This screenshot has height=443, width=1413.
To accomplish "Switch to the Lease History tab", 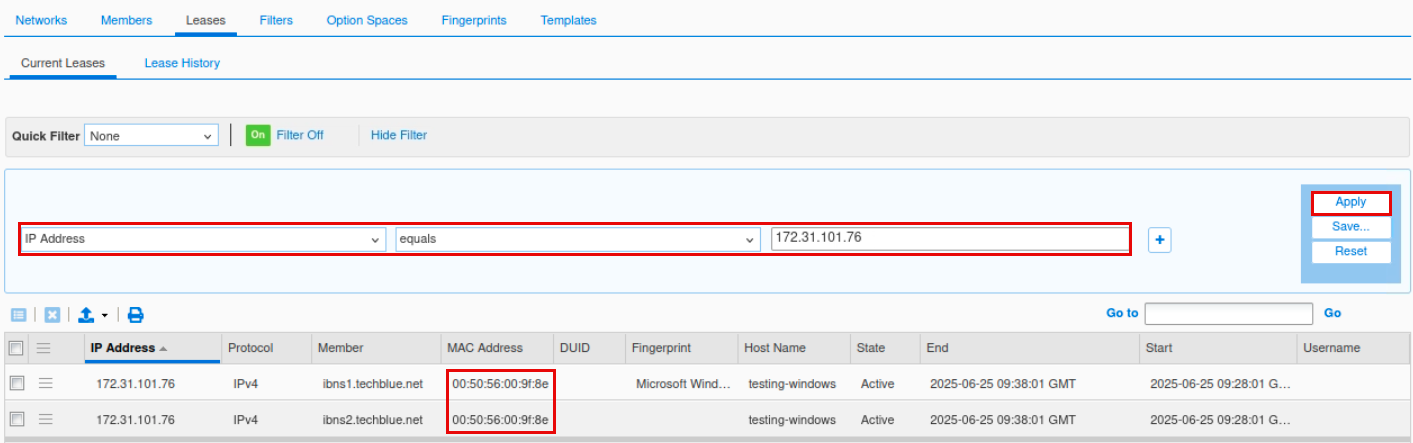I will coord(182,63).
